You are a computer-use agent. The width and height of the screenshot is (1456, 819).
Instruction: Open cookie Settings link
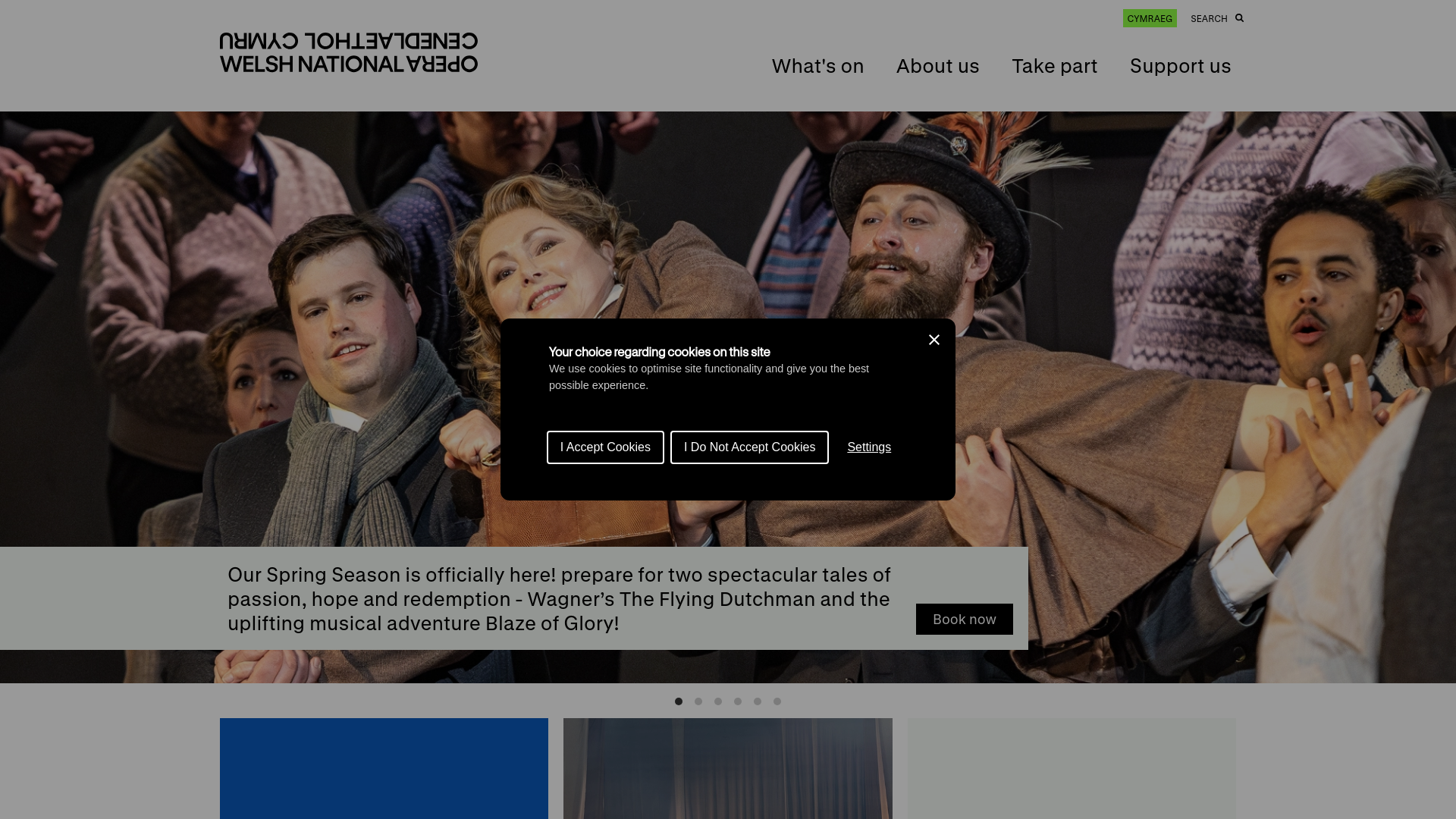pyautogui.click(x=869, y=447)
